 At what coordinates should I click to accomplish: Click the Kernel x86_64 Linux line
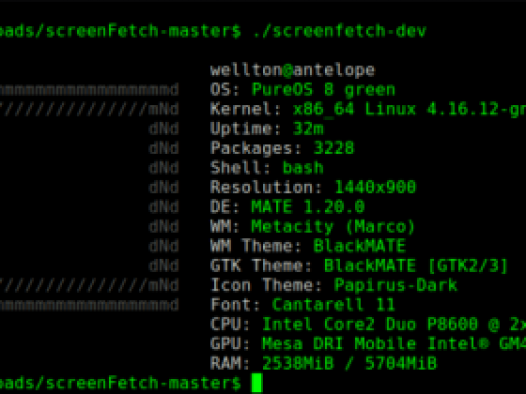point(368,109)
